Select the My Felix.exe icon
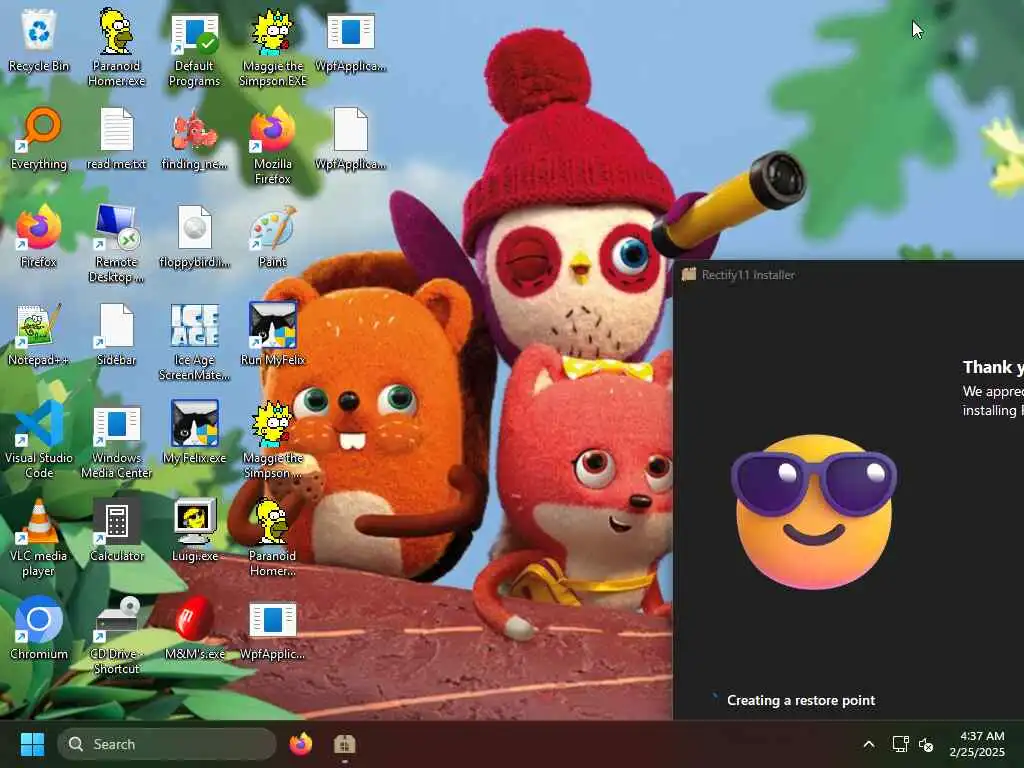The width and height of the screenshot is (1024, 768). pyautogui.click(x=194, y=432)
